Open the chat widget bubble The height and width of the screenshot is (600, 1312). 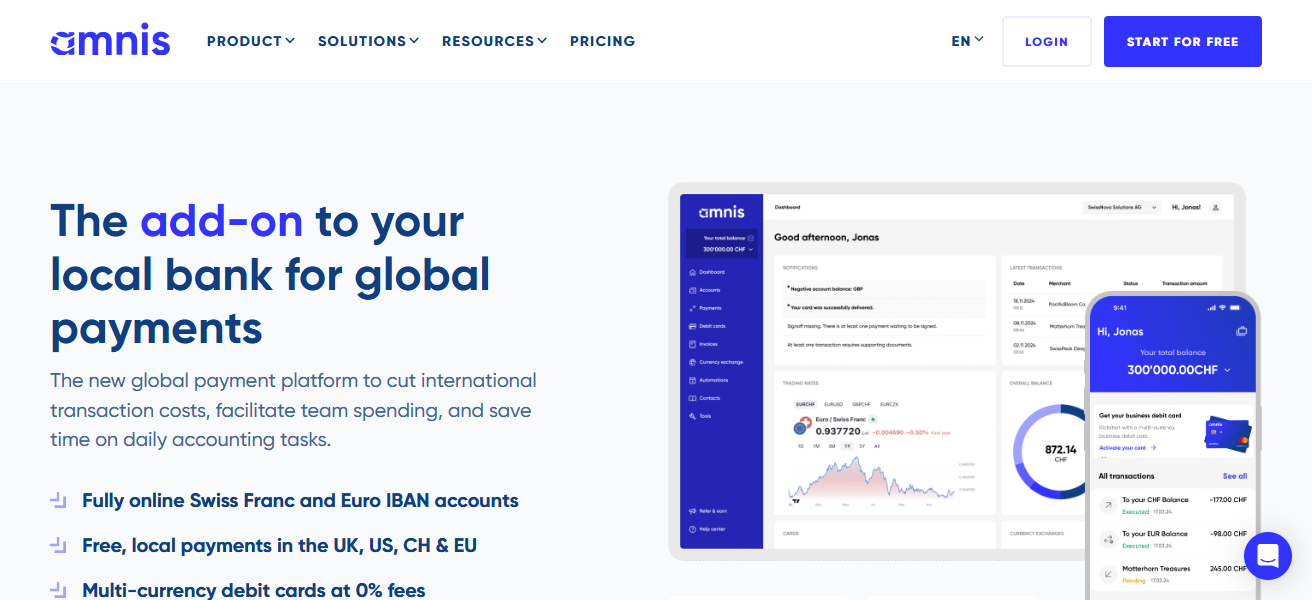pyautogui.click(x=1267, y=556)
